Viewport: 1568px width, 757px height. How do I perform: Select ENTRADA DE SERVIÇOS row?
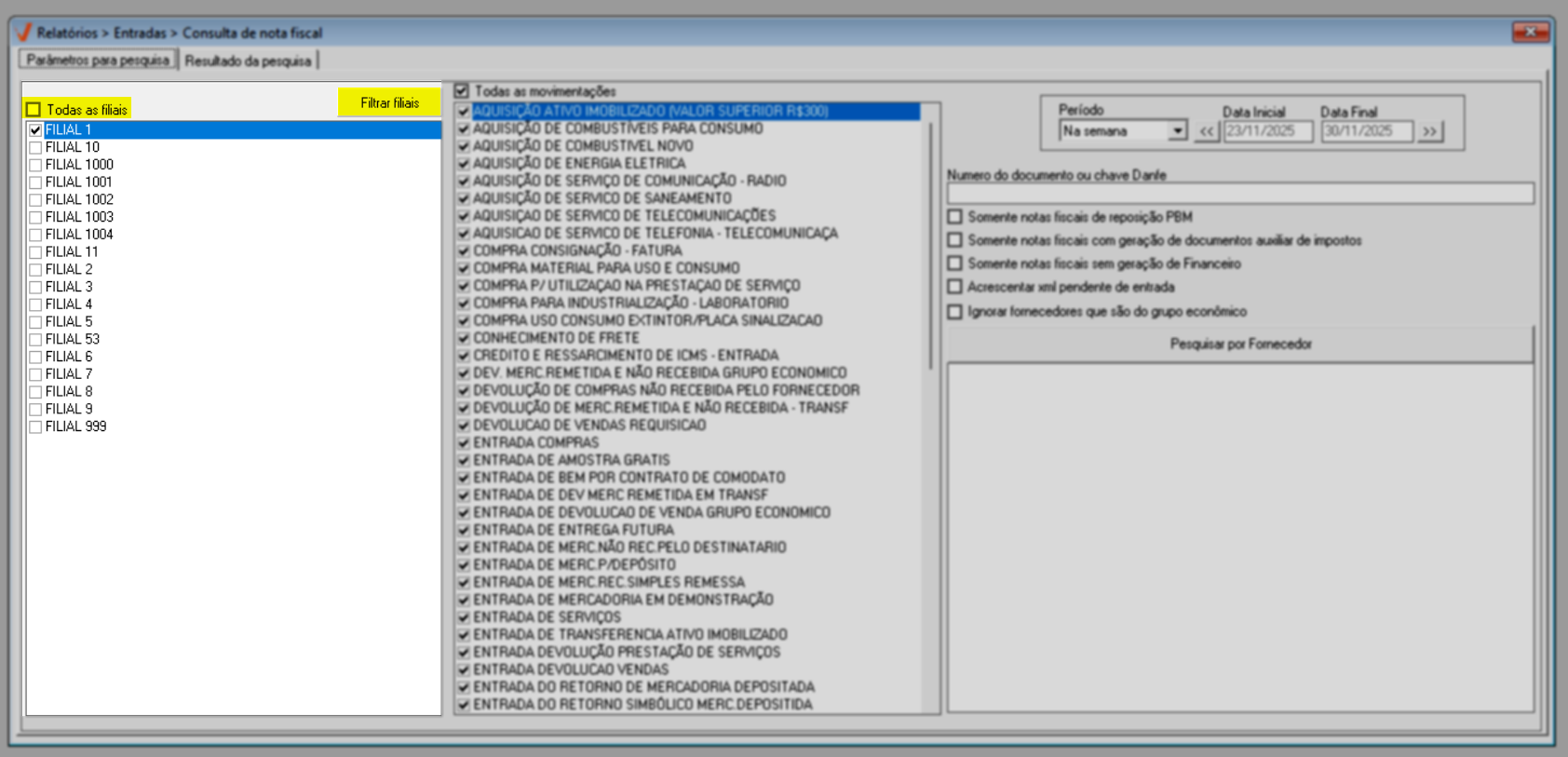coord(547,617)
